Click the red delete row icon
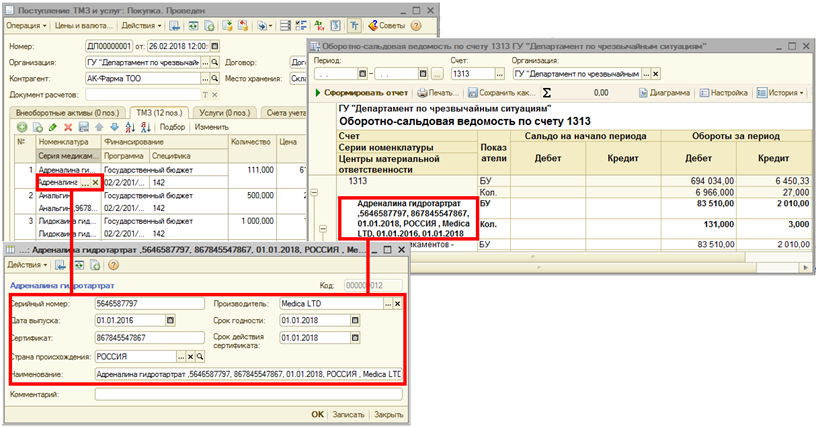818x428 pixels. point(68,127)
